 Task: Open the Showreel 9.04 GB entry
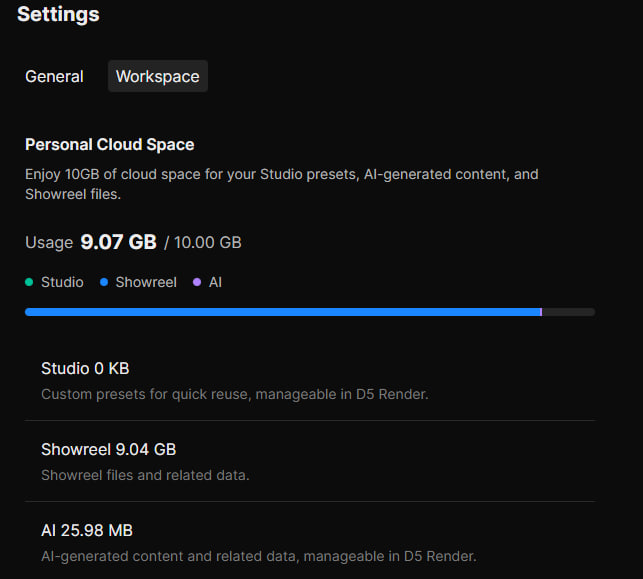[x=108, y=449]
